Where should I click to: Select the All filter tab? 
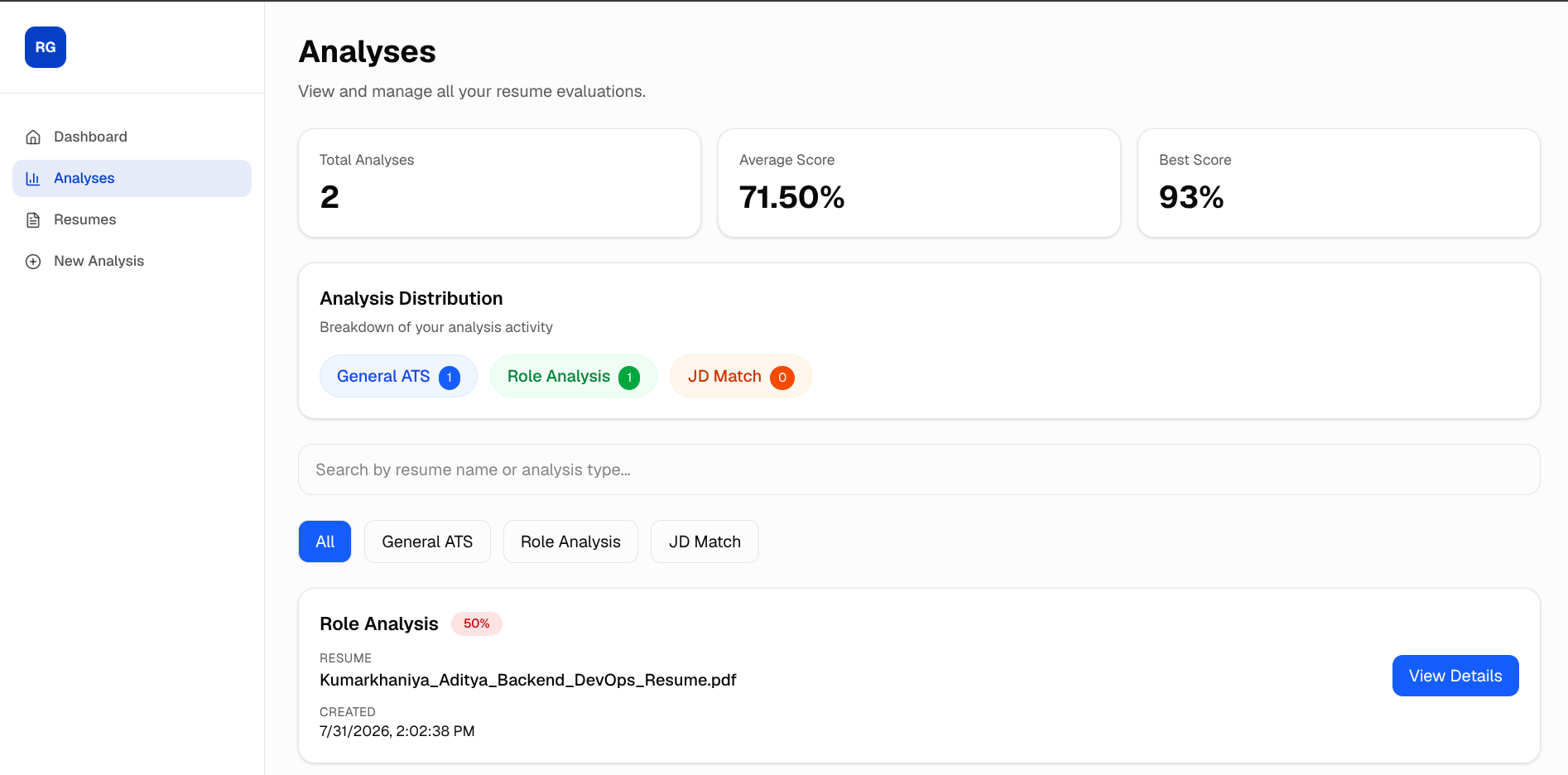(x=325, y=542)
